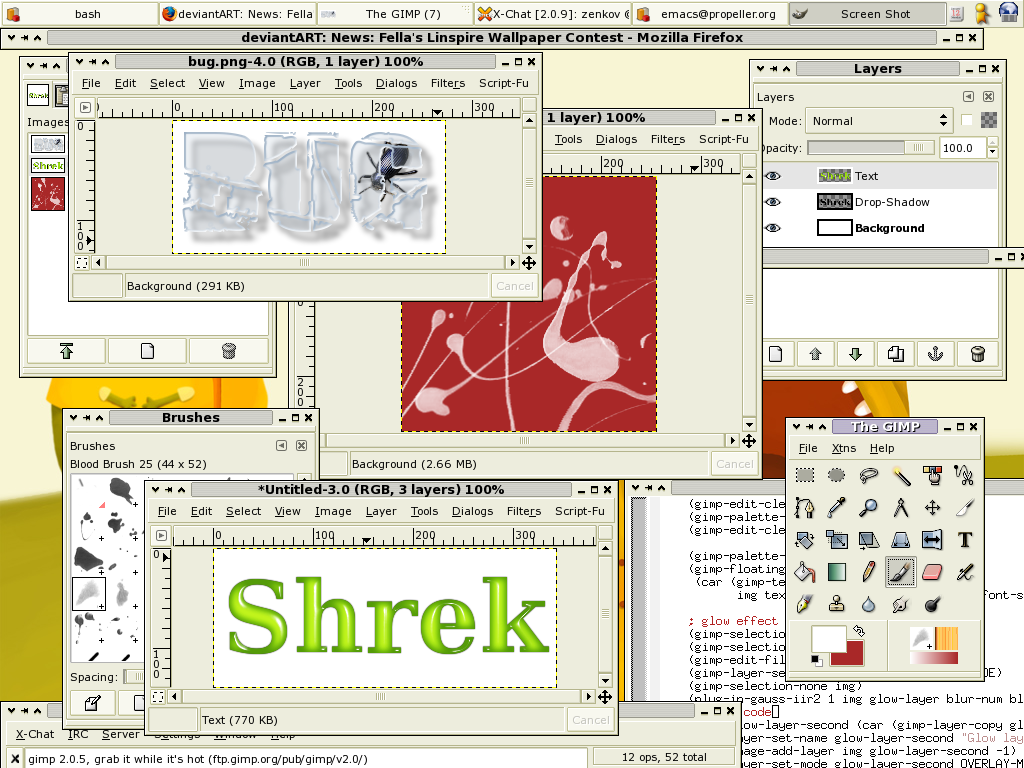Select the Ellipse Select tool
Image resolution: width=1024 pixels, height=768 pixels.
(x=837, y=475)
